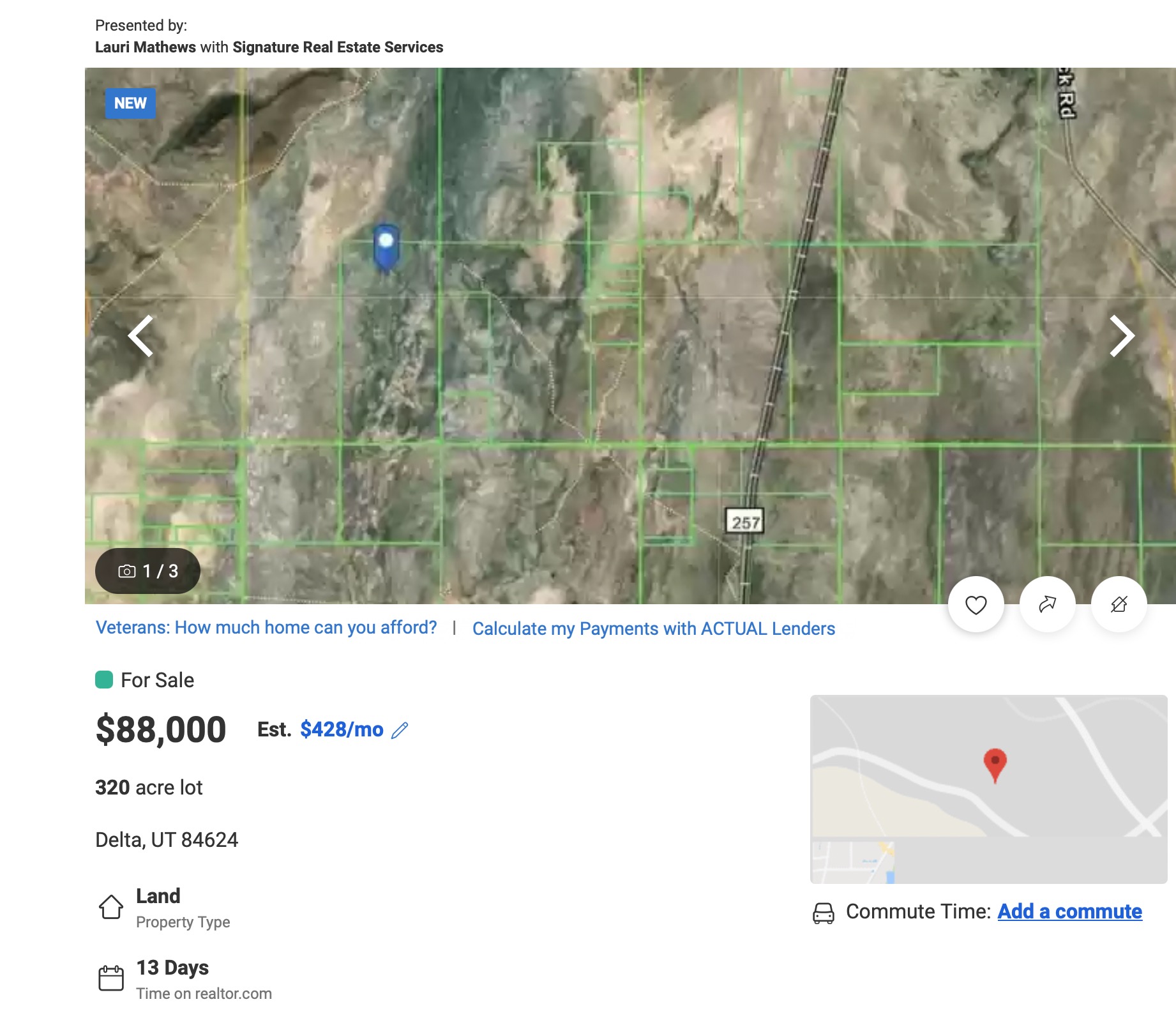Open the small location map thumbnail
The height and width of the screenshot is (1027, 1176).
[988, 789]
